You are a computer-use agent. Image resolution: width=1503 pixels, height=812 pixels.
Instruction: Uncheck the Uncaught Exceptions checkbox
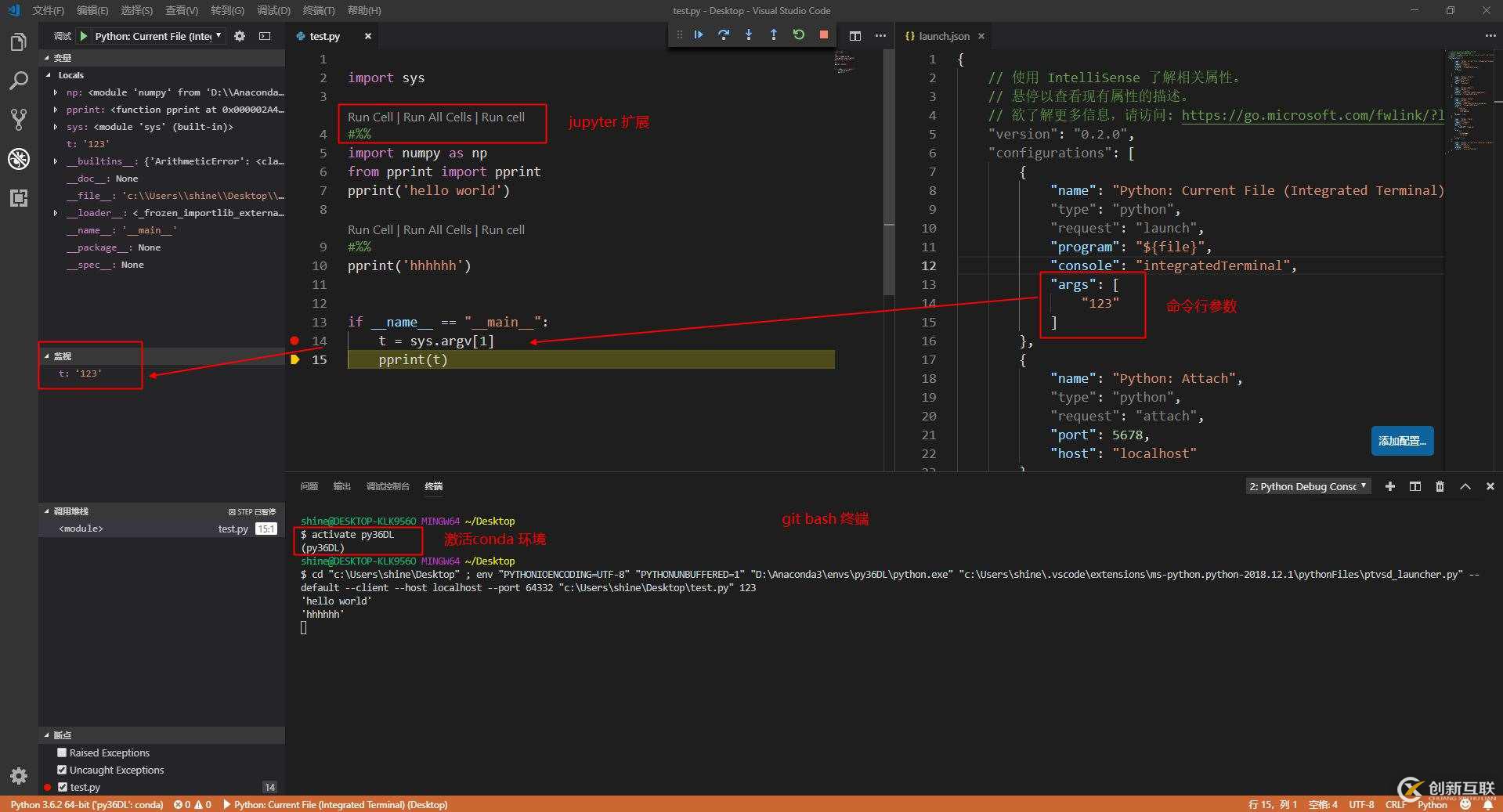[x=63, y=770]
